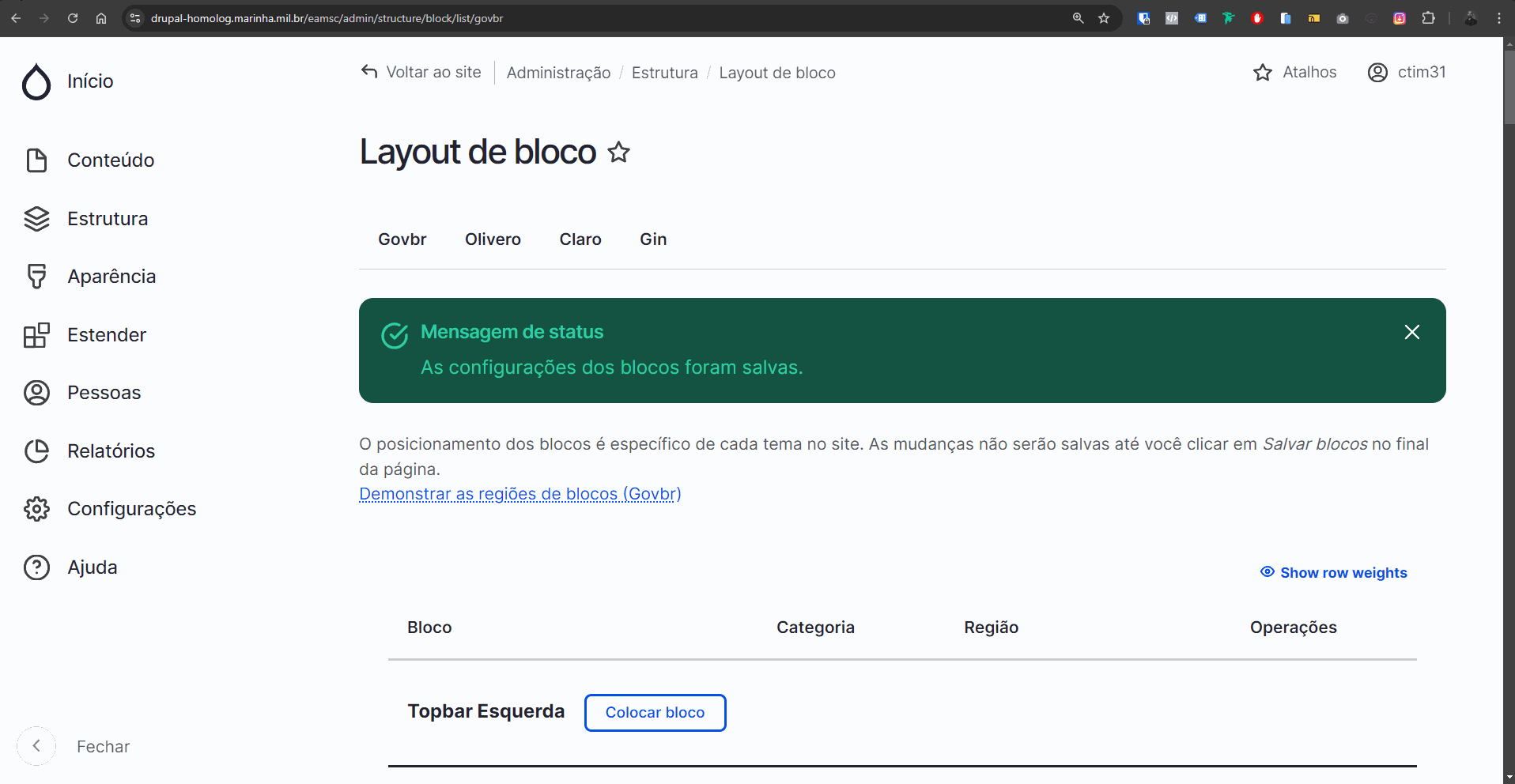Select the Aparência theme brush icon
The height and width of the screenshot is (784, 1515).
pyautogui.click(x=36, y=276)
